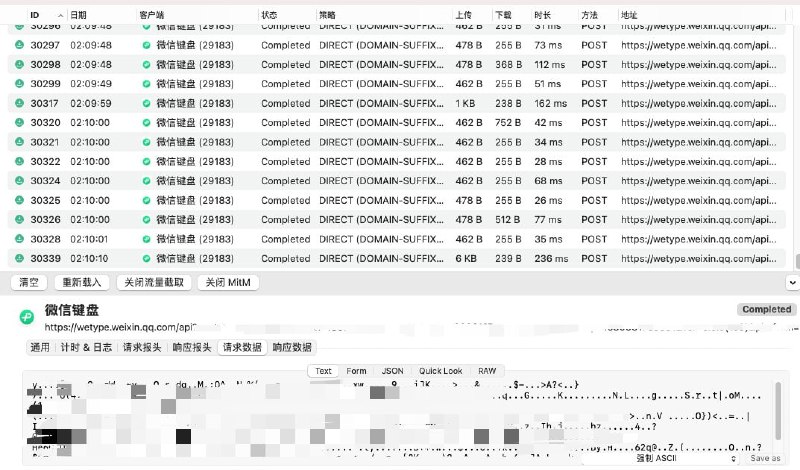The height and width of the screenshot is (470, 800).
Task: Click WeChat keyboard client icon in row 30326
Action: (x=146, y=220)
